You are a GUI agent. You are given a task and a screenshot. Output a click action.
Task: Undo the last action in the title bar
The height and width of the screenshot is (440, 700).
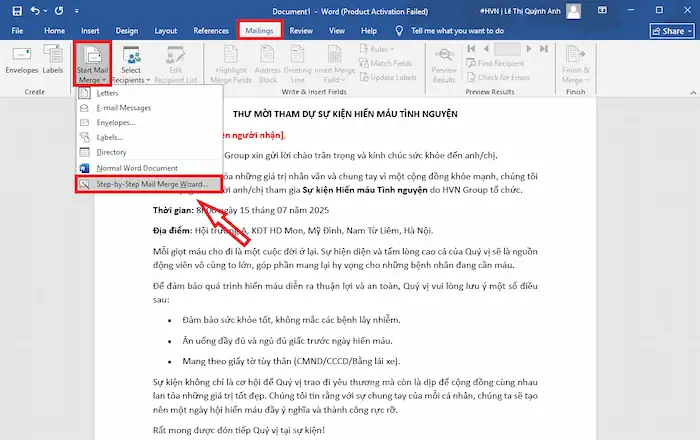coord(36,11)
